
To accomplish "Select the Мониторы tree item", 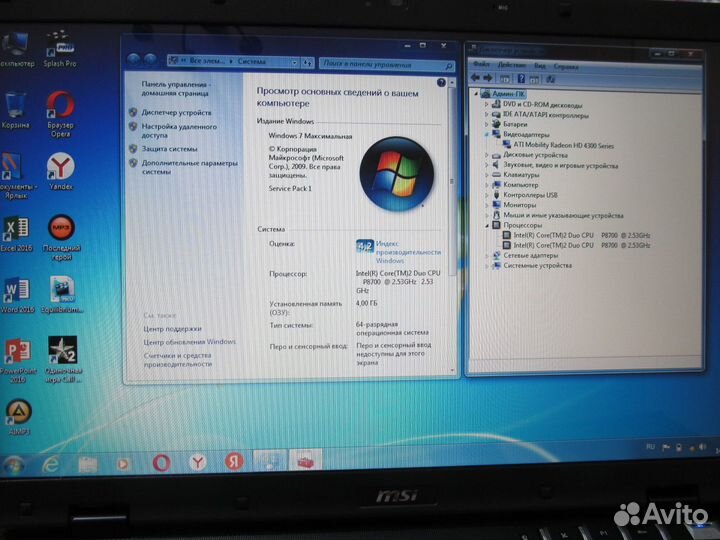I will point(519,205).
